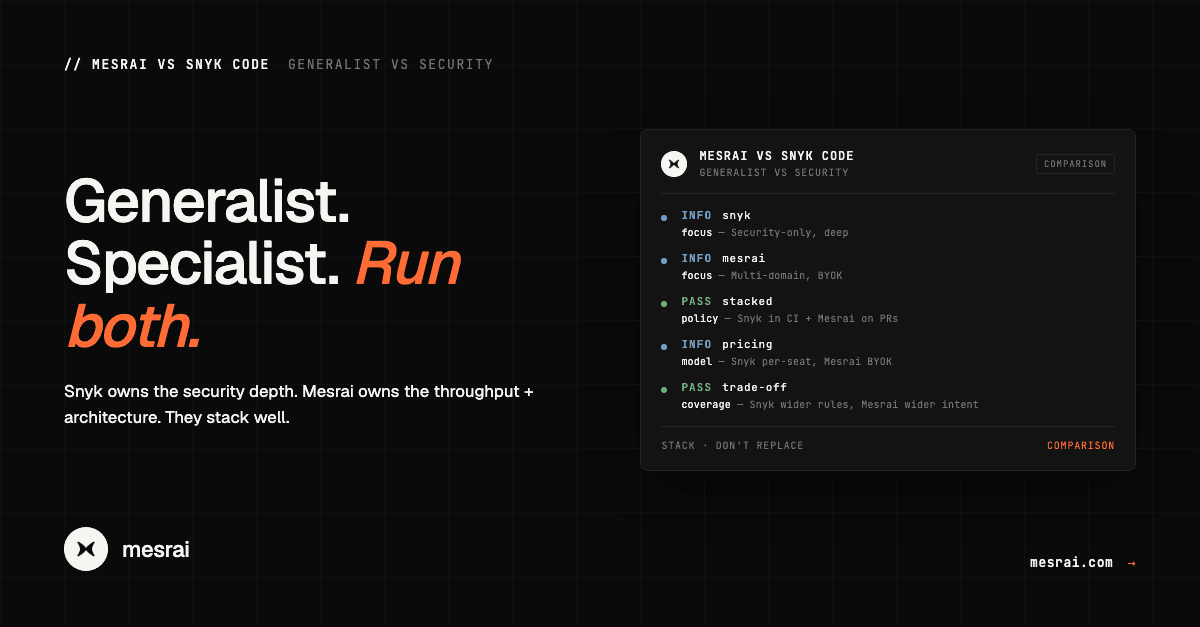Click top header '// MESRAI VS SNYK CODE'
Image resolution: width=1200 pixels, height=627 pixels.
166,64
